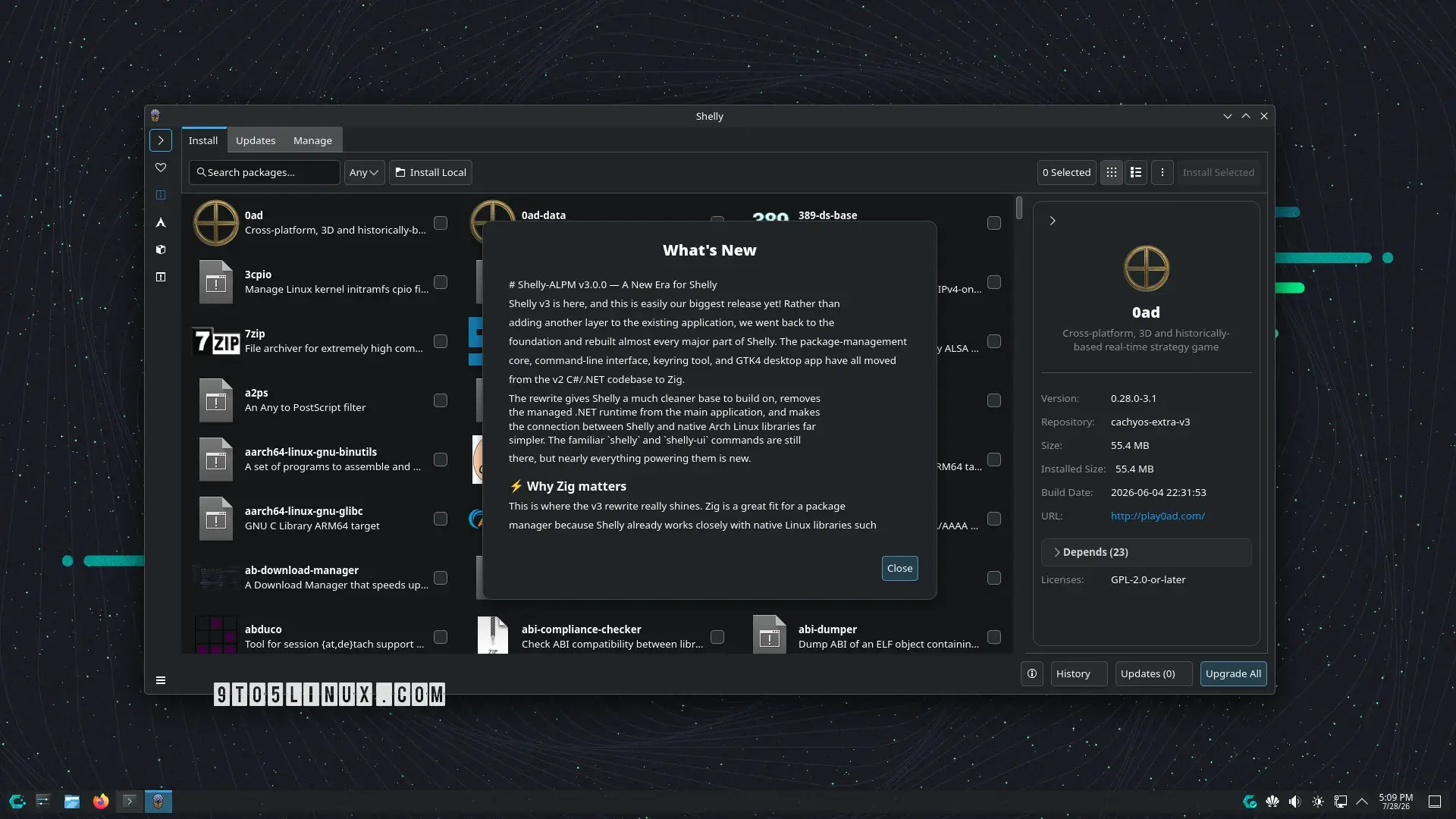Image resolution: width=1456 pixels, height=819 pixels.
Task: Open the three-dot more options menu
Action: coord(1162,173)
